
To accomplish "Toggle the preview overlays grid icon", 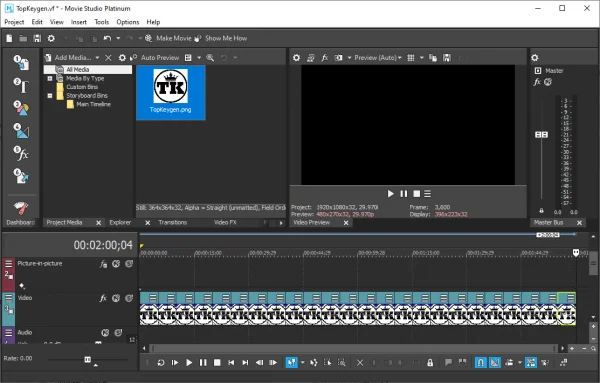I will [411, 58].
